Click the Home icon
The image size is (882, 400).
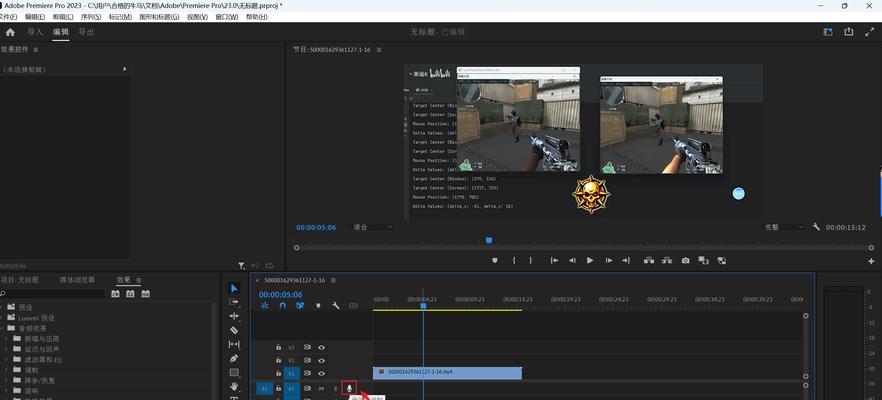[x=10, y=32]
